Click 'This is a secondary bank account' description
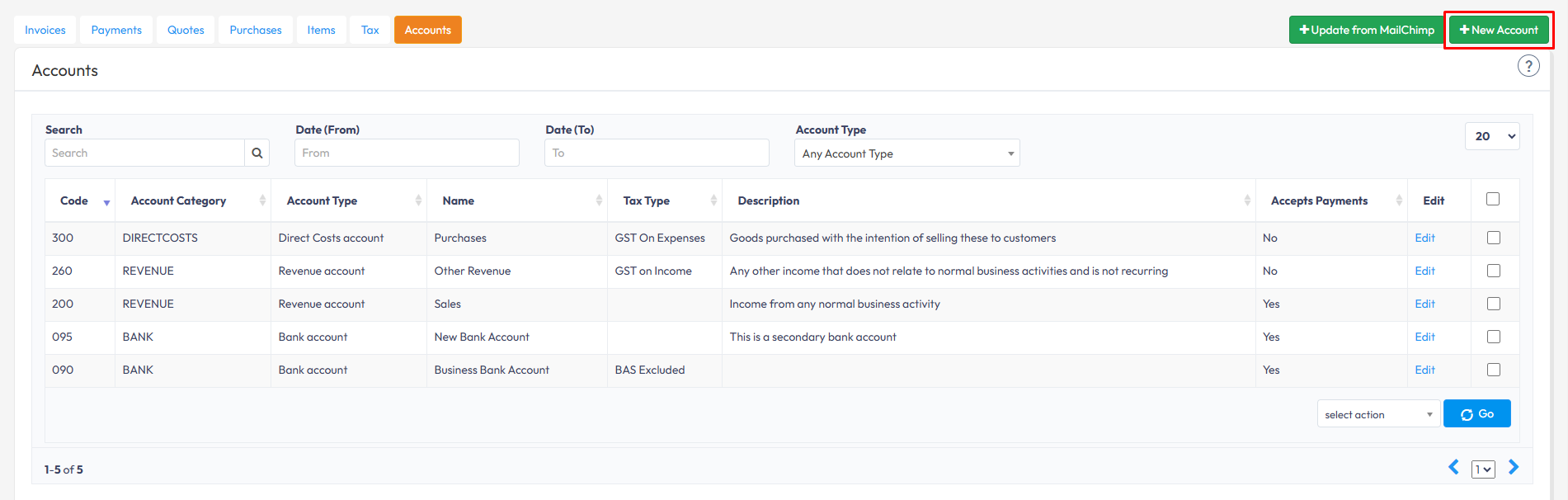Image resolution: width=1568 pixels, height=500 pixels. pyautogui.click(x=812, y=337)
